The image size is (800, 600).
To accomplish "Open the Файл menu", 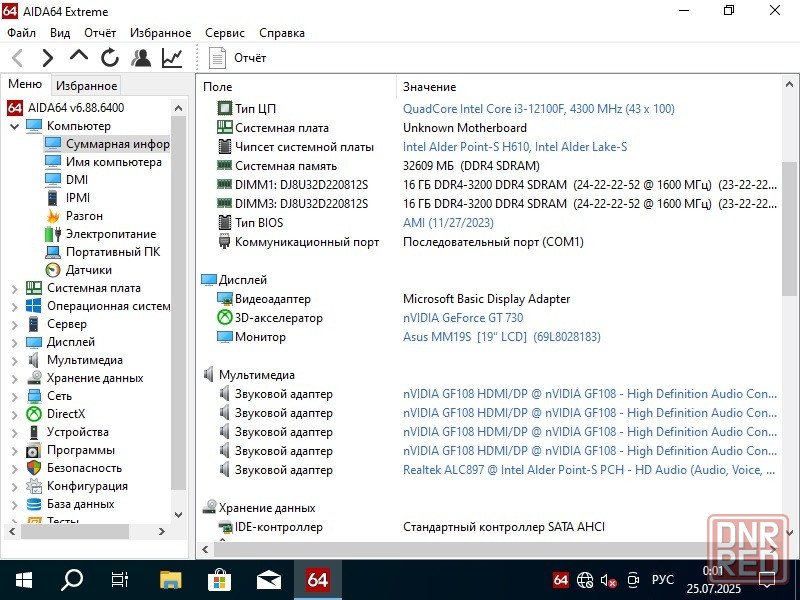I will tap(21, 33).
